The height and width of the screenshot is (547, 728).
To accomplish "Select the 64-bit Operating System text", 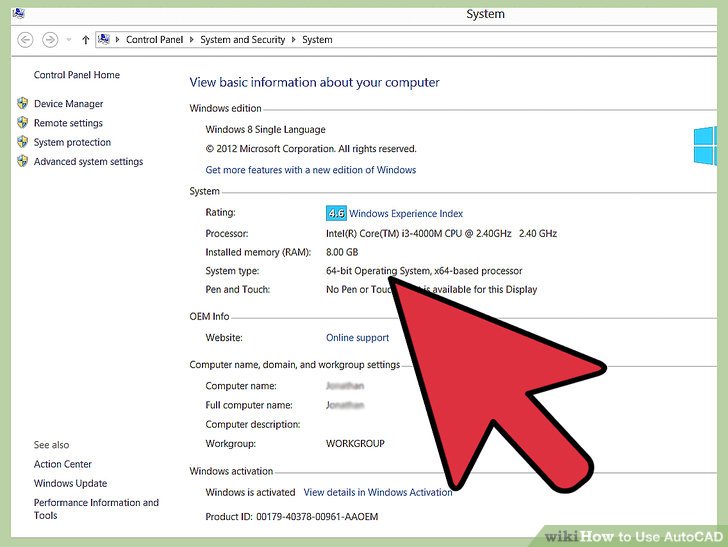I will coord(424,271).
